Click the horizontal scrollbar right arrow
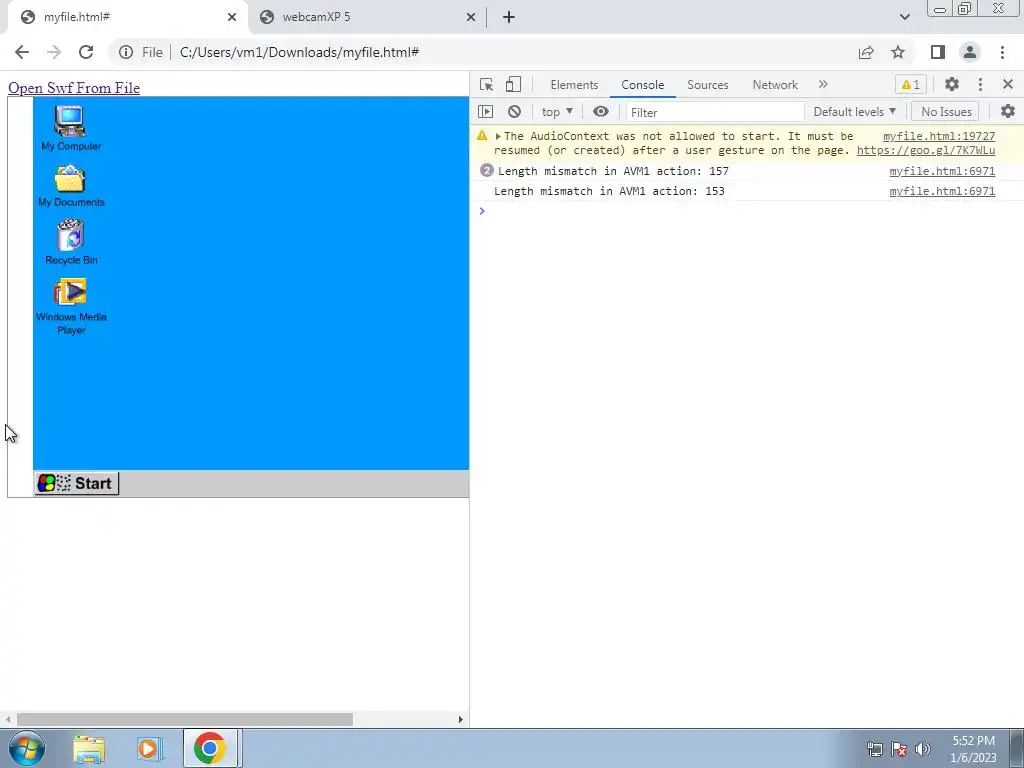1024x768 pixels. 460,719
